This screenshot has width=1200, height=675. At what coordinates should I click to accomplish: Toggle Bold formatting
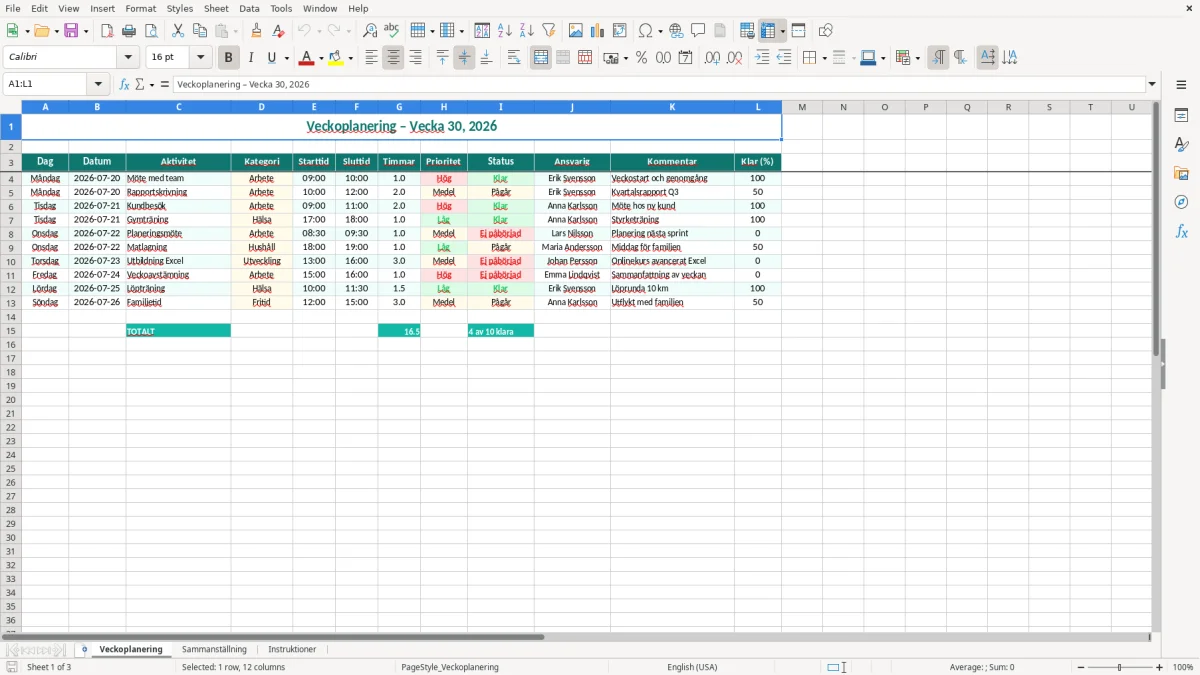click(x=229, y=58)
